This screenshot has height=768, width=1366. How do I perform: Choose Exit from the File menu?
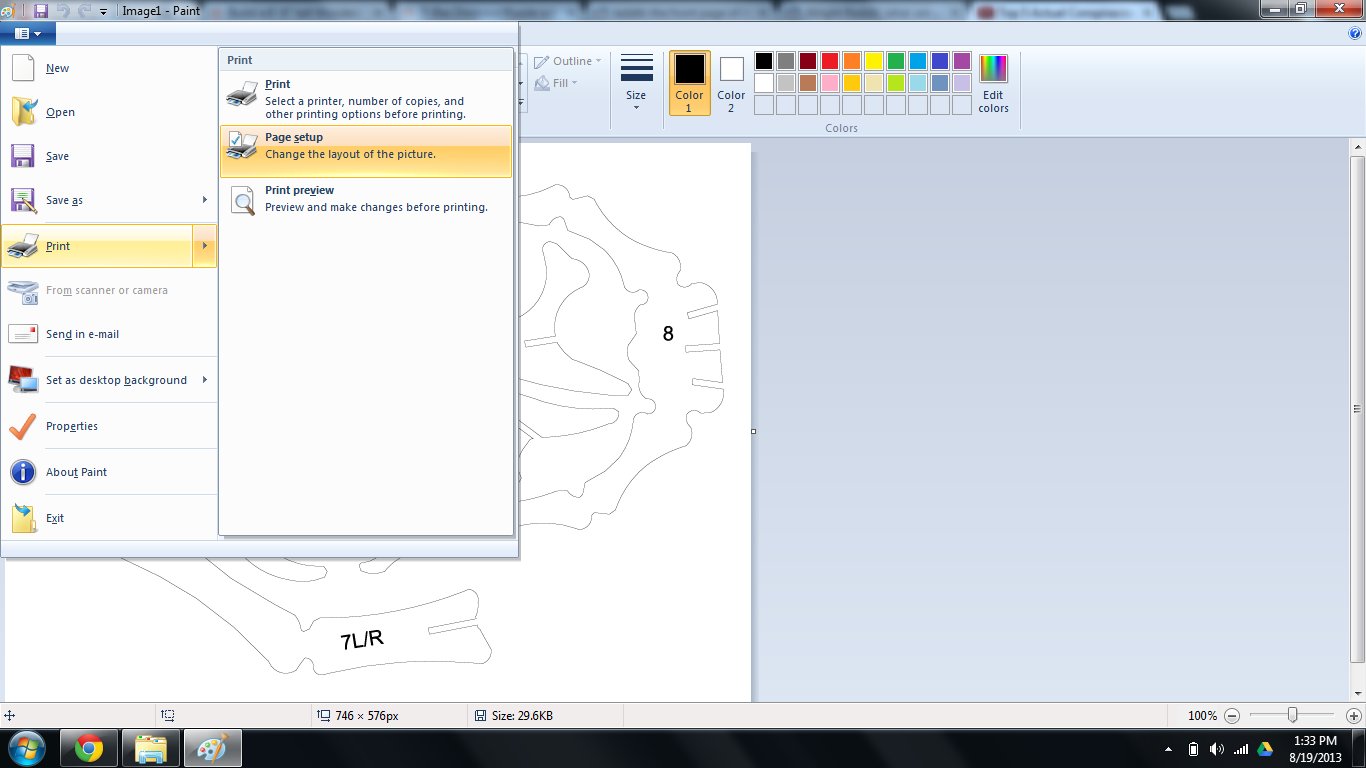click(109, 518)
